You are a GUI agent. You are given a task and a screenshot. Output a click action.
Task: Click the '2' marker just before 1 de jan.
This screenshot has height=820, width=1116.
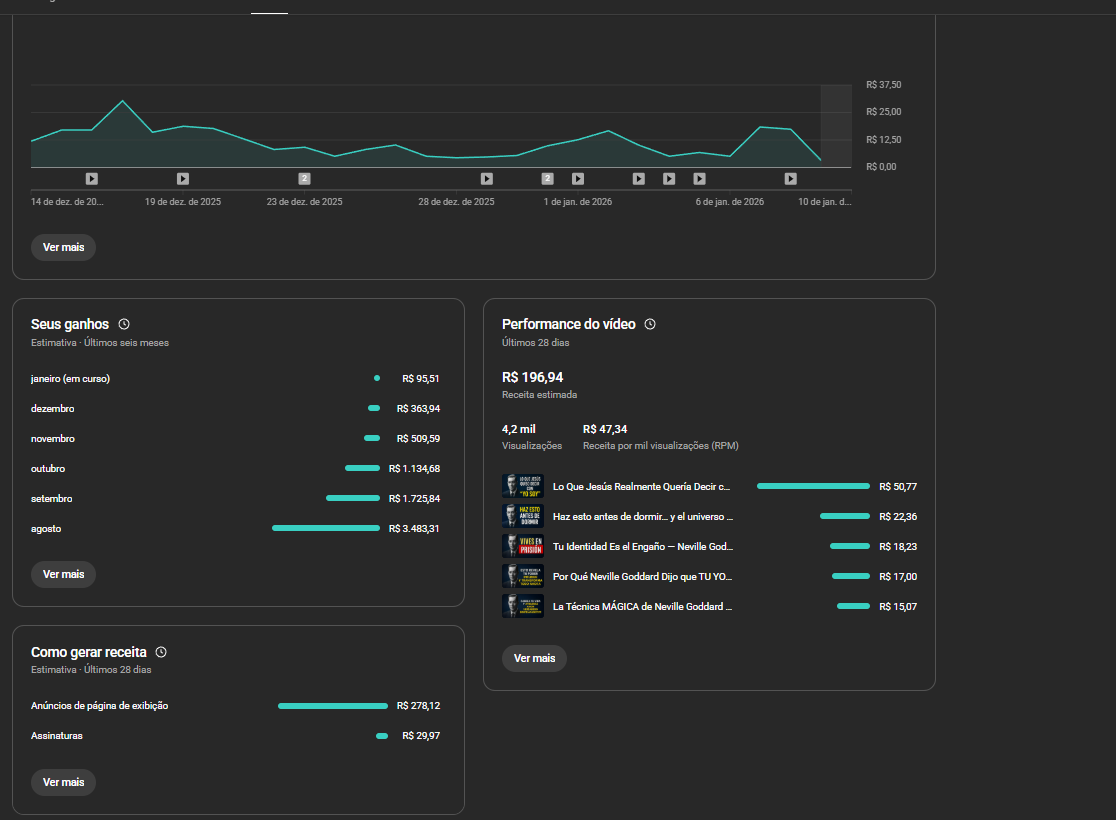[x=547, y=179]
